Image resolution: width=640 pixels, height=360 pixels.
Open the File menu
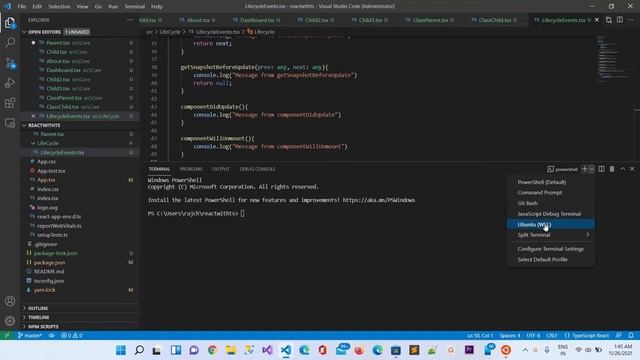click(22, 6)
